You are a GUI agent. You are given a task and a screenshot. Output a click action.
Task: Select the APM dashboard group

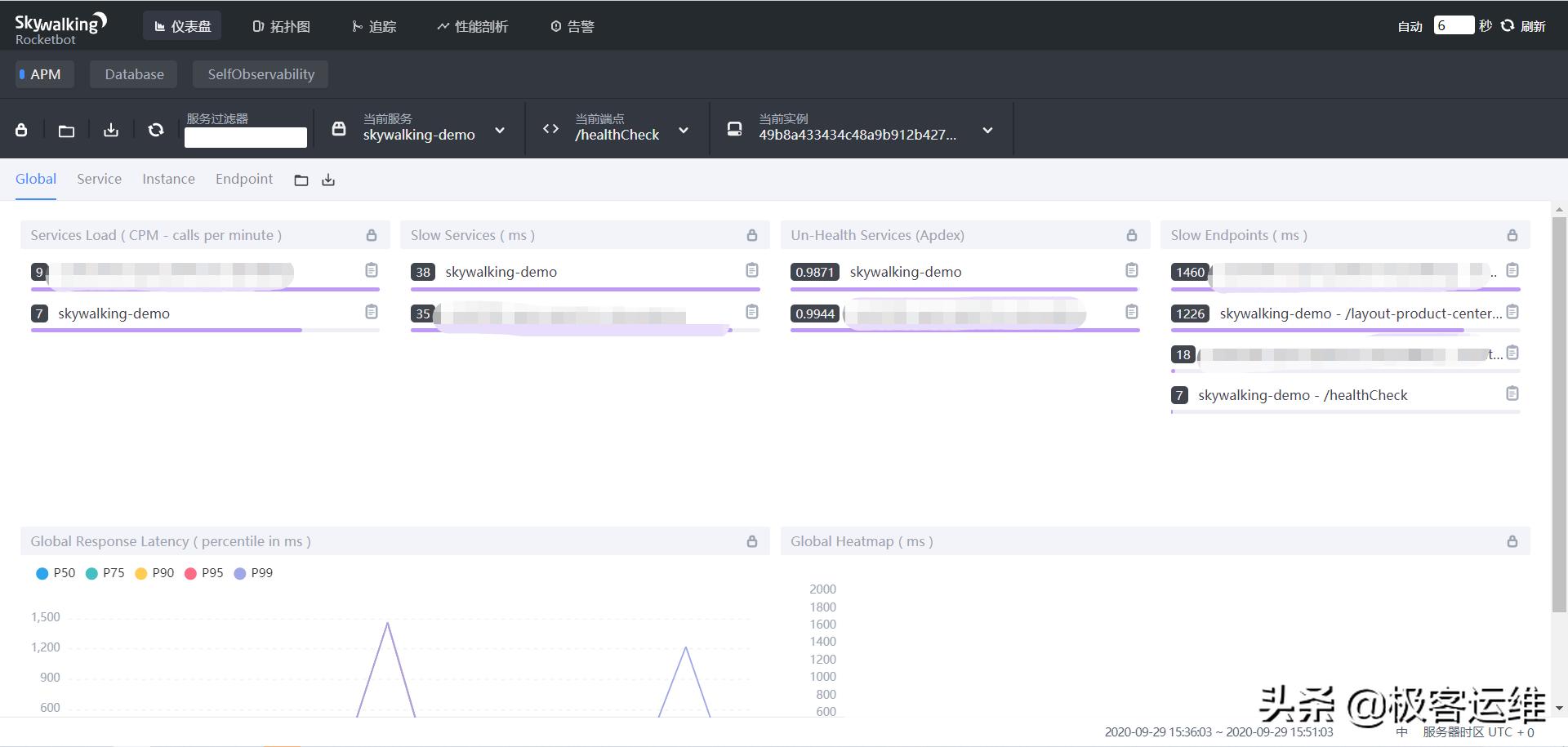coord(45,74)
